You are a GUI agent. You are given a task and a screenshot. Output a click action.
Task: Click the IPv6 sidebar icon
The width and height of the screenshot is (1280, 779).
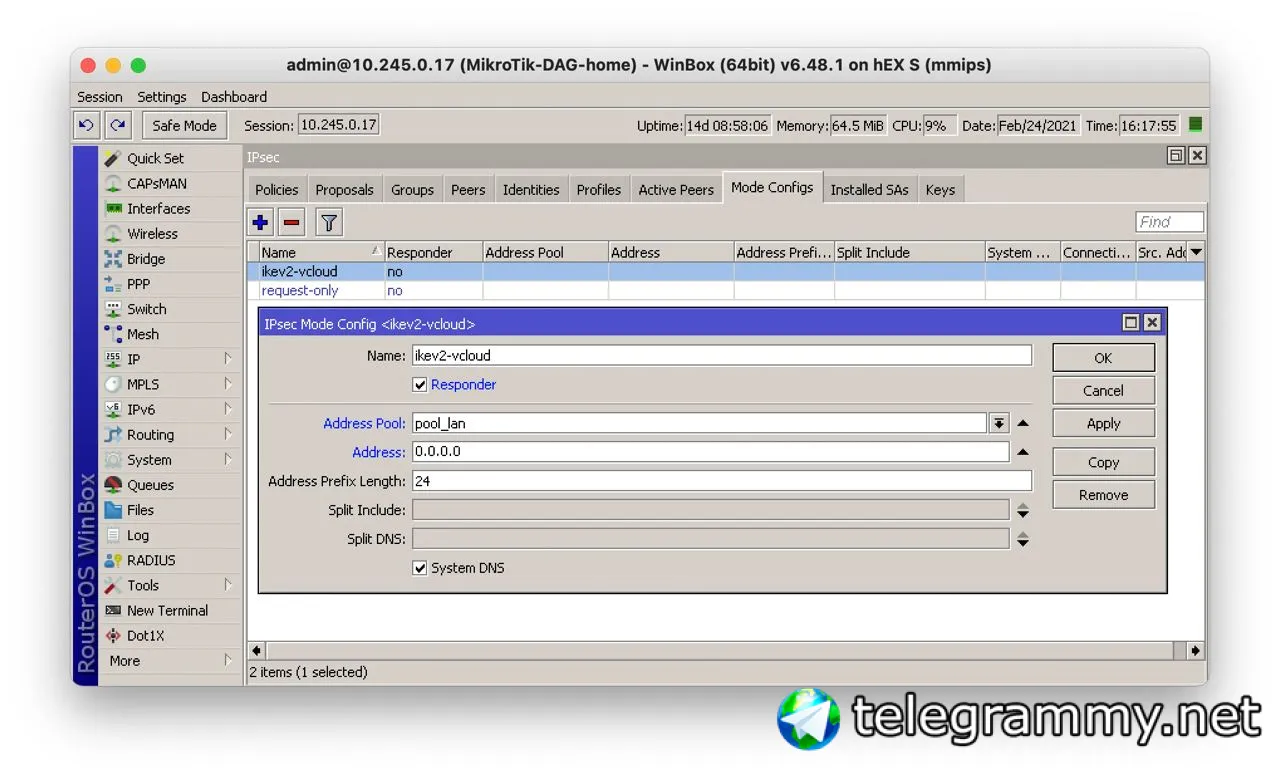tap(114, 410)
